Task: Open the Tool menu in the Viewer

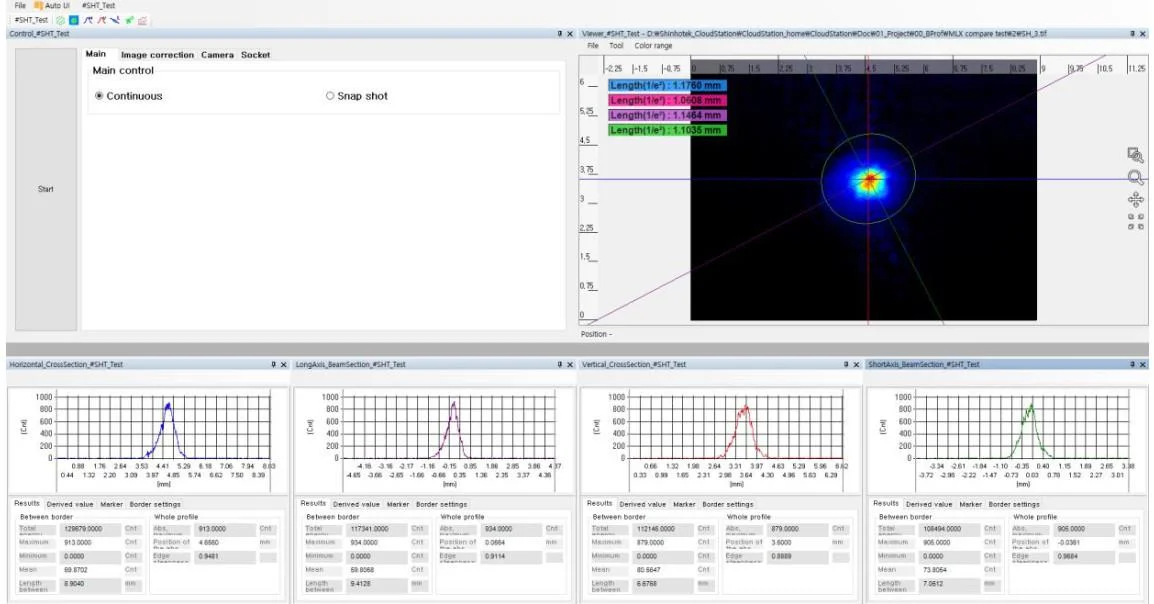Action: 616,46
